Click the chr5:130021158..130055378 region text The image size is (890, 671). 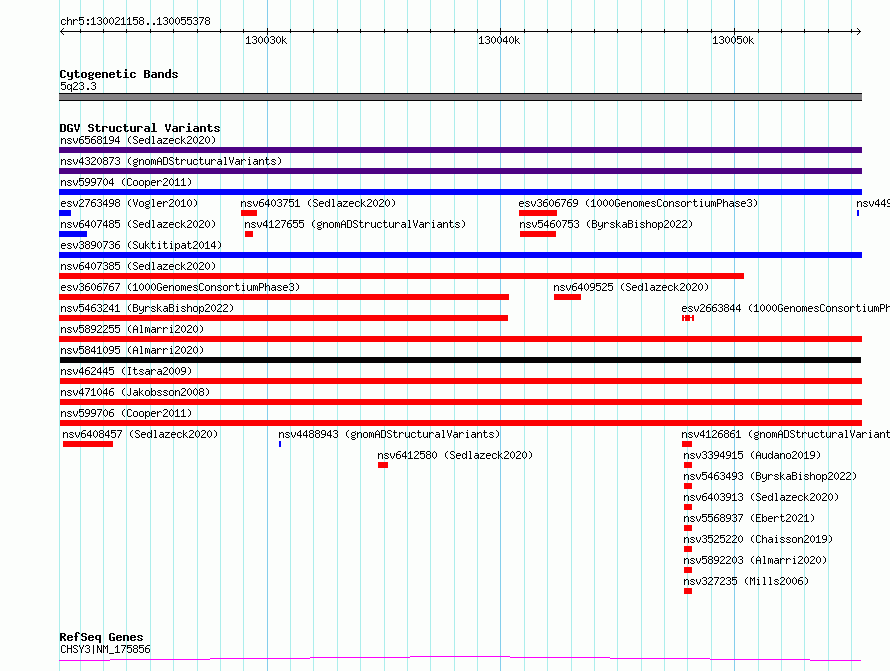click(135, 21)
